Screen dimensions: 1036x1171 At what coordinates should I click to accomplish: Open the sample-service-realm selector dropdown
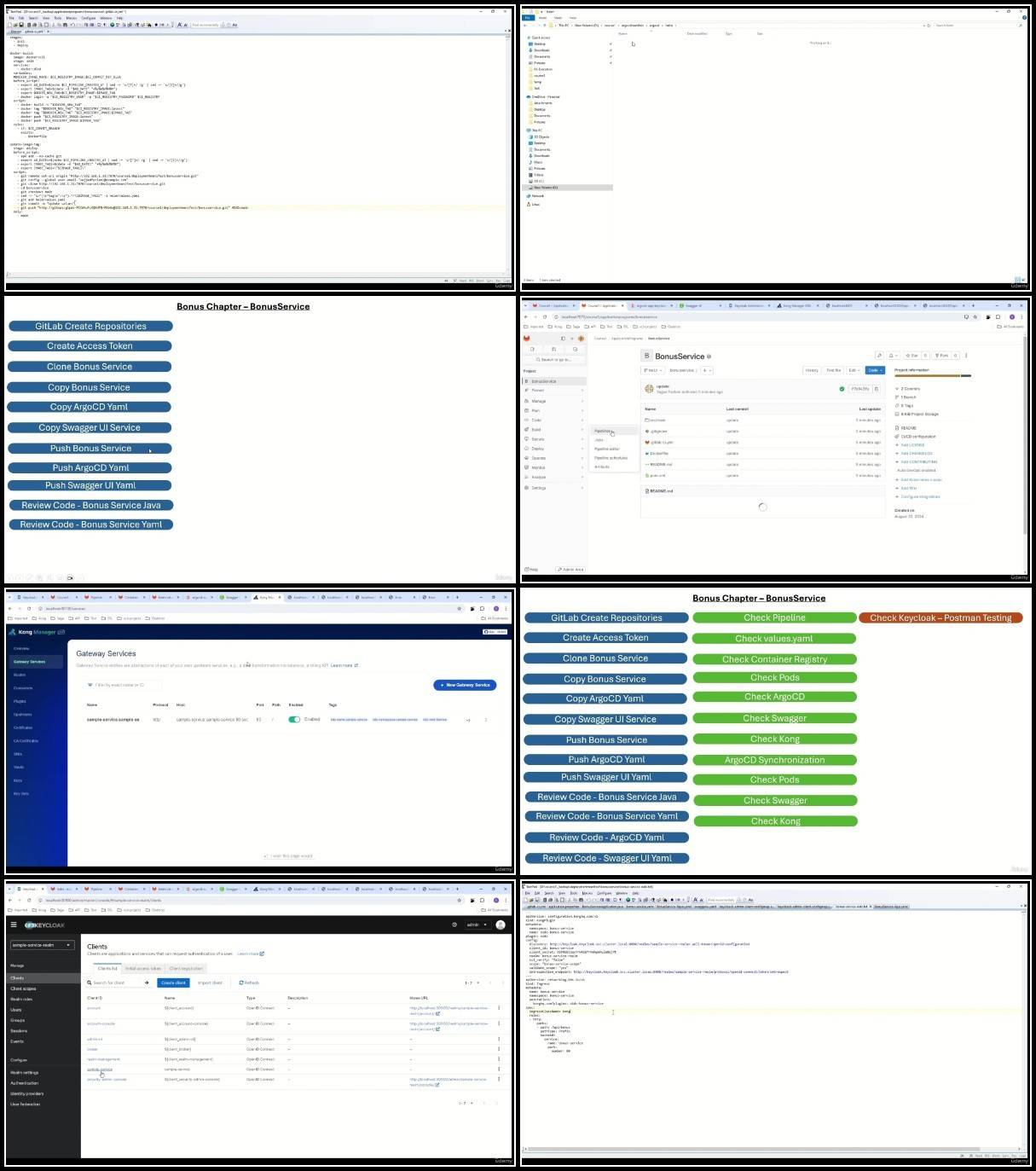coord(42,945)
